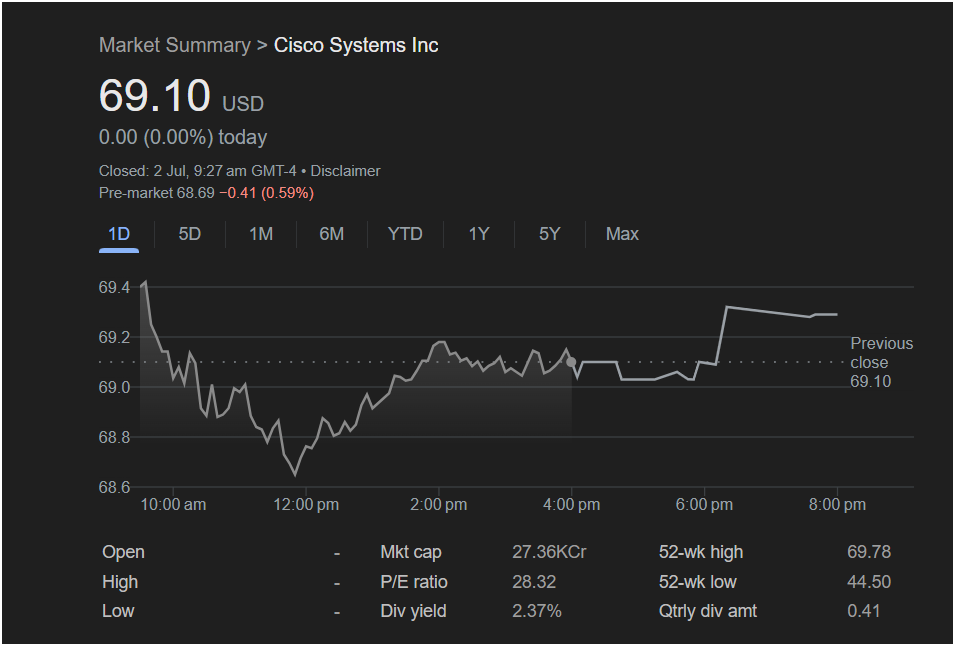
Task: Click the Div yield label
Action: click(x=414, y=611)
